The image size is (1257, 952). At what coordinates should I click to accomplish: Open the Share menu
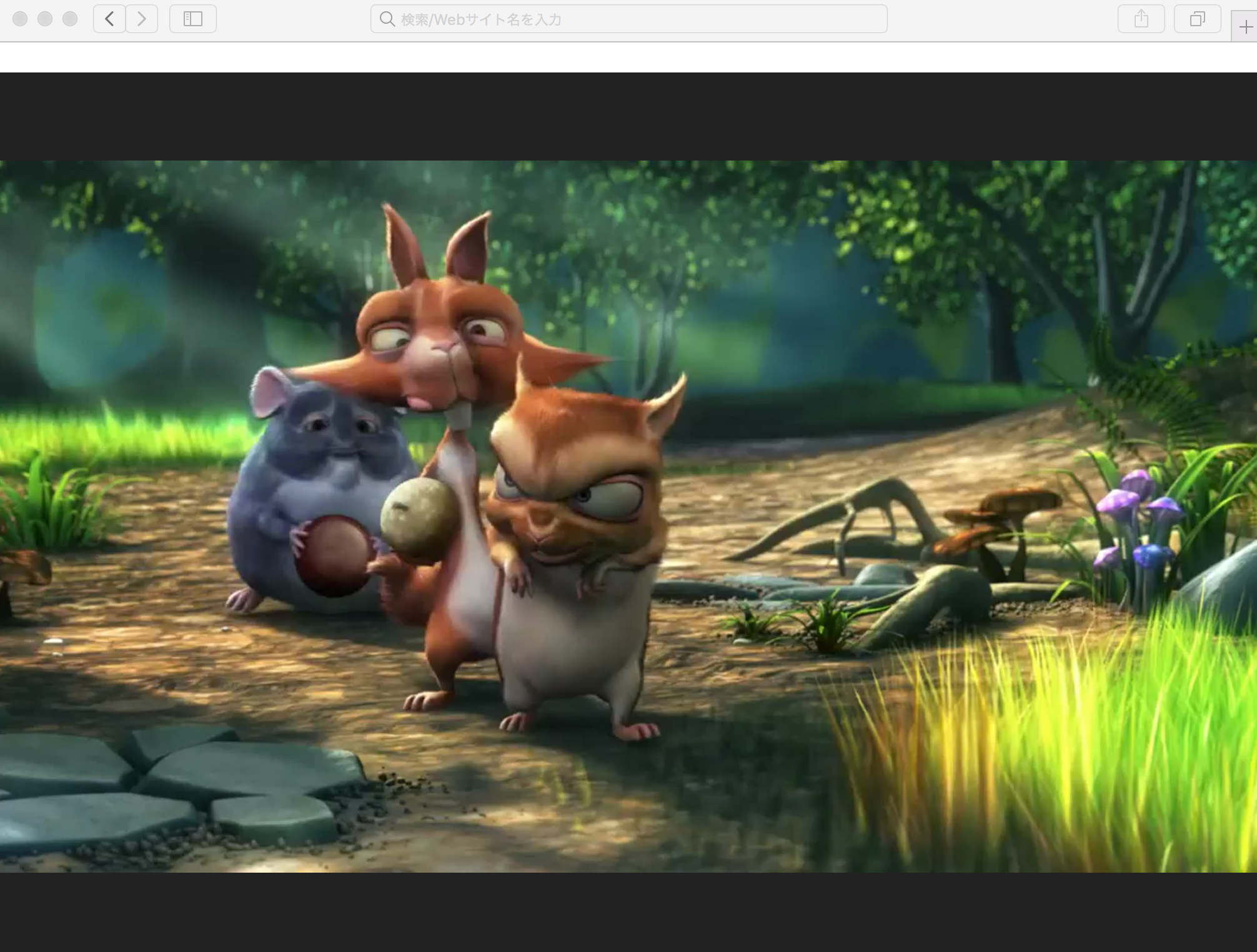[x=1141, y=19]
